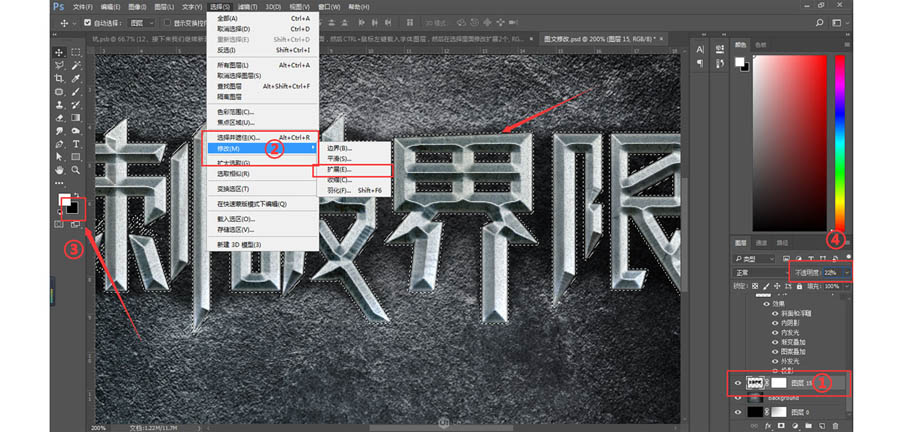Choose 色彩范围(C)... menu entry
The width and height of the screenshot is (900, 432).
tap(262, 112)
